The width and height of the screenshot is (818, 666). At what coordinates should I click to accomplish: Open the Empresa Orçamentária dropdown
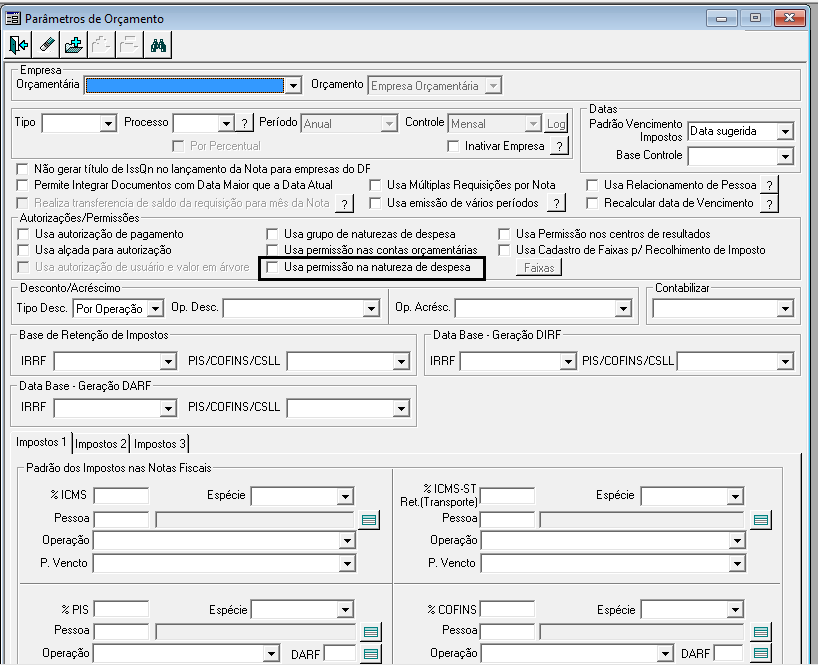pos(294,86)
